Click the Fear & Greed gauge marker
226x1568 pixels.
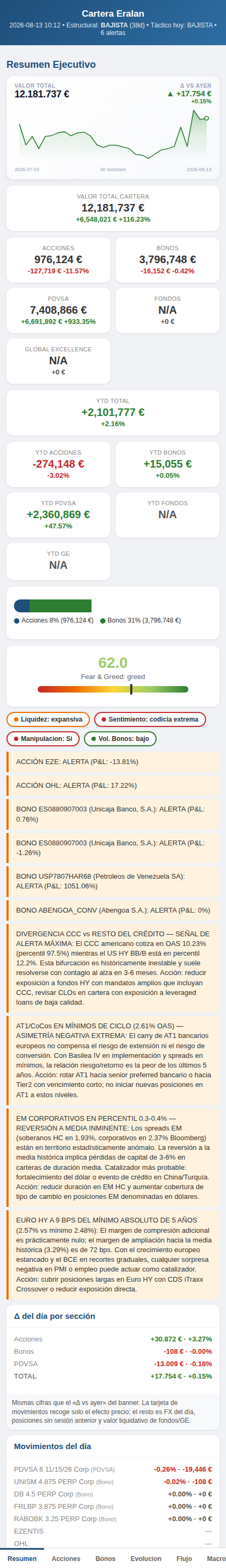tap(131, 690)
